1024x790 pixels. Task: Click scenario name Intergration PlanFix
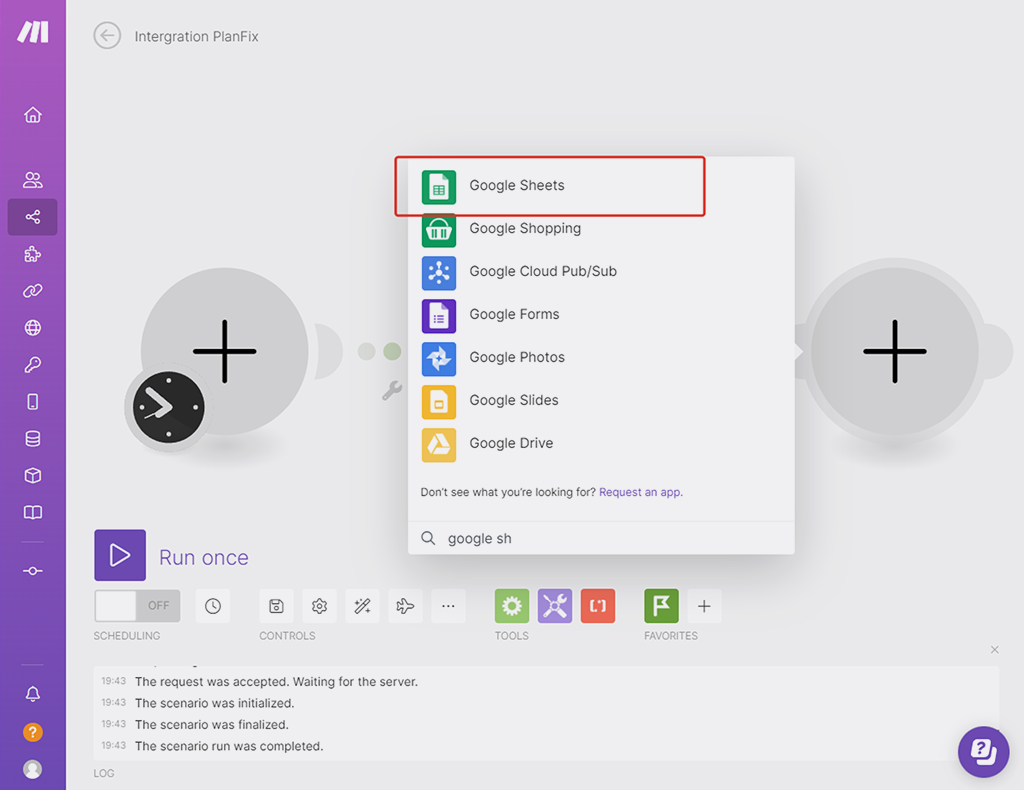coord(197,37)
